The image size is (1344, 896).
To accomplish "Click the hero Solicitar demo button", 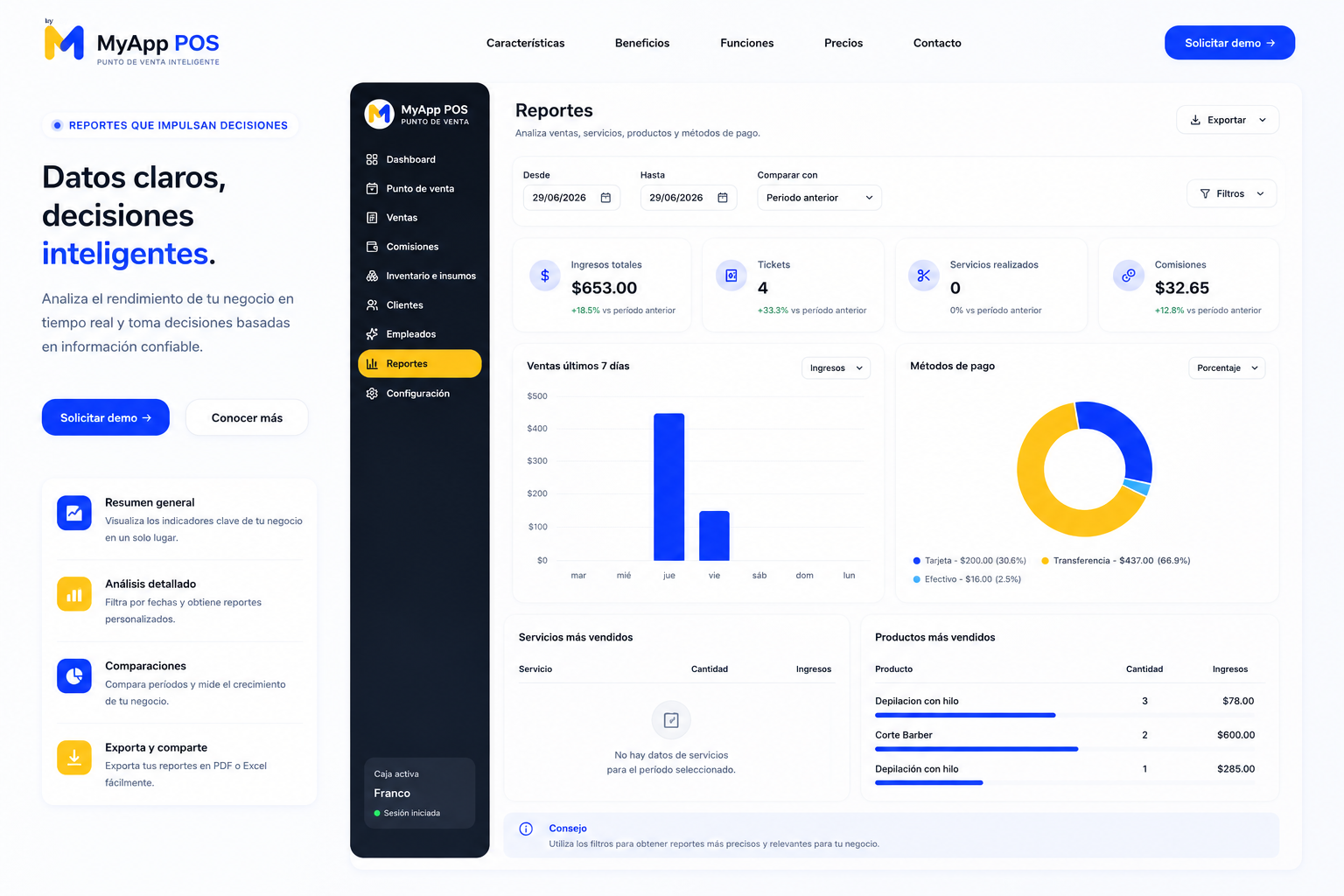I will (x=106, y=417).
